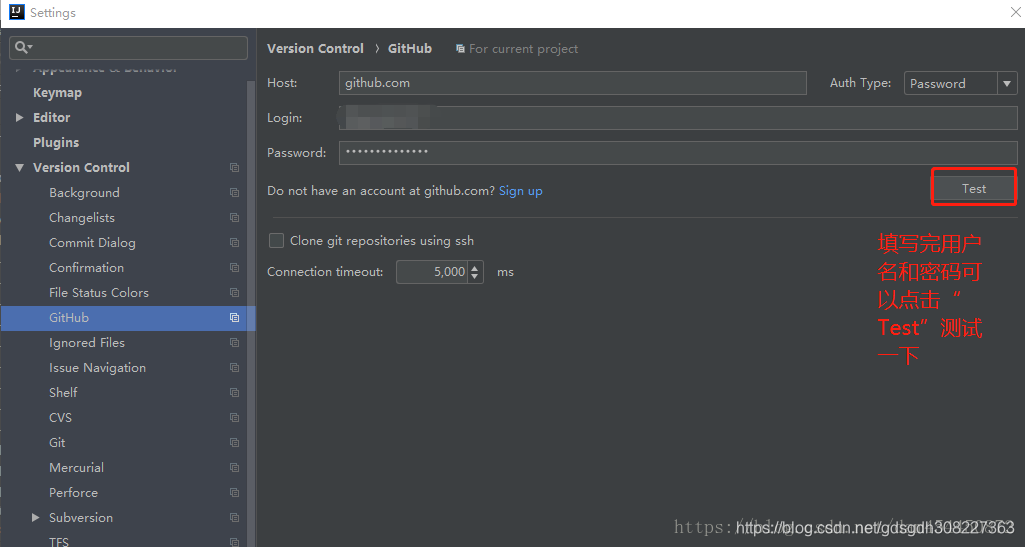Increase Connection timeout with up arrow
This screenshot has width=1025, height=547.
click(x=475, y=267)
